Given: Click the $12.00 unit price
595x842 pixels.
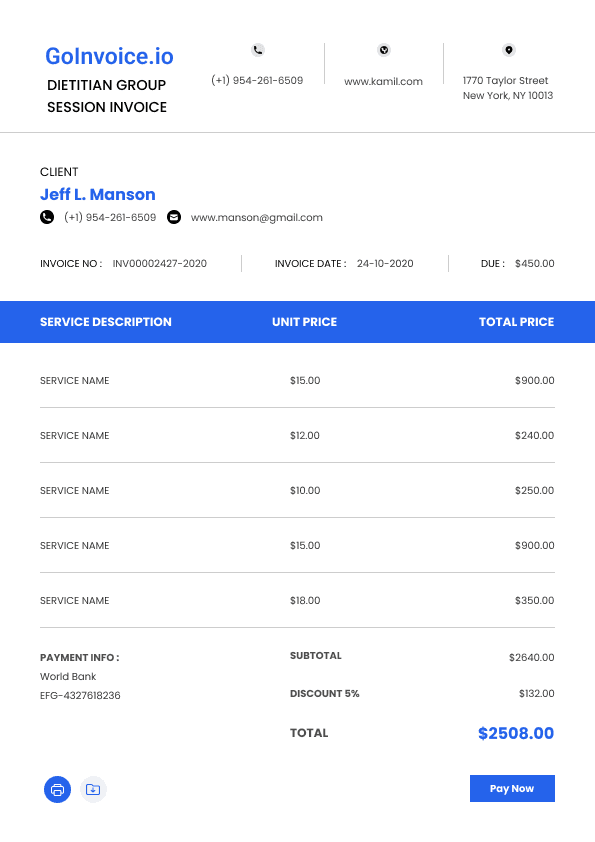Looking at the screenshot, I should (305, 435).
